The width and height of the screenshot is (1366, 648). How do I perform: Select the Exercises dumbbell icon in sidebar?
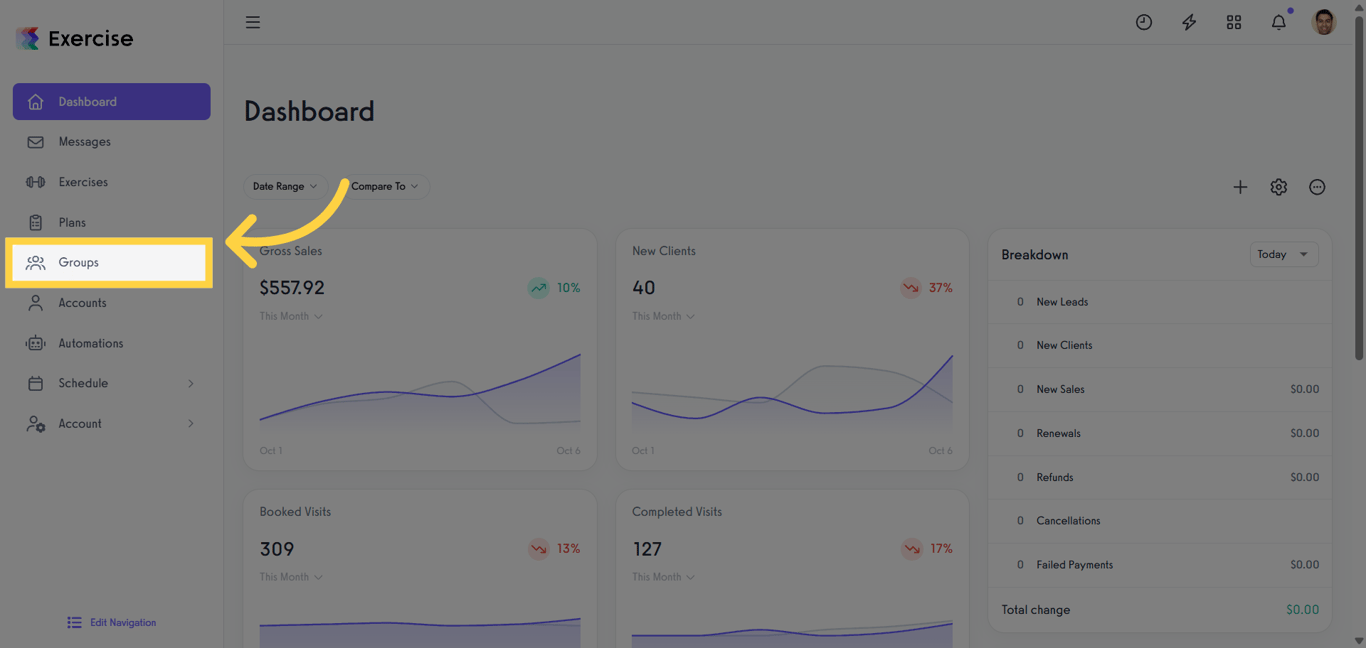click(36, 181)
